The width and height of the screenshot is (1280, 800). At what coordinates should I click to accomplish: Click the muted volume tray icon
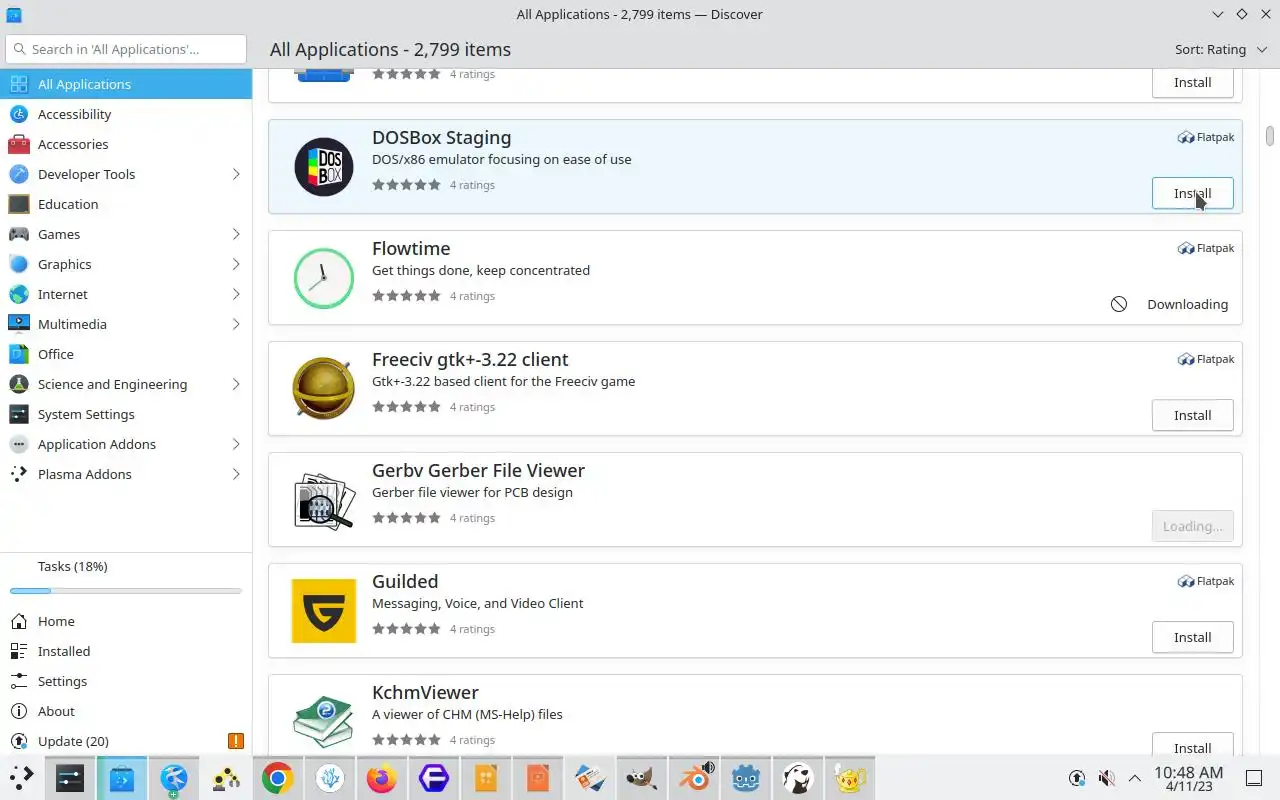tap(1106, 778)
